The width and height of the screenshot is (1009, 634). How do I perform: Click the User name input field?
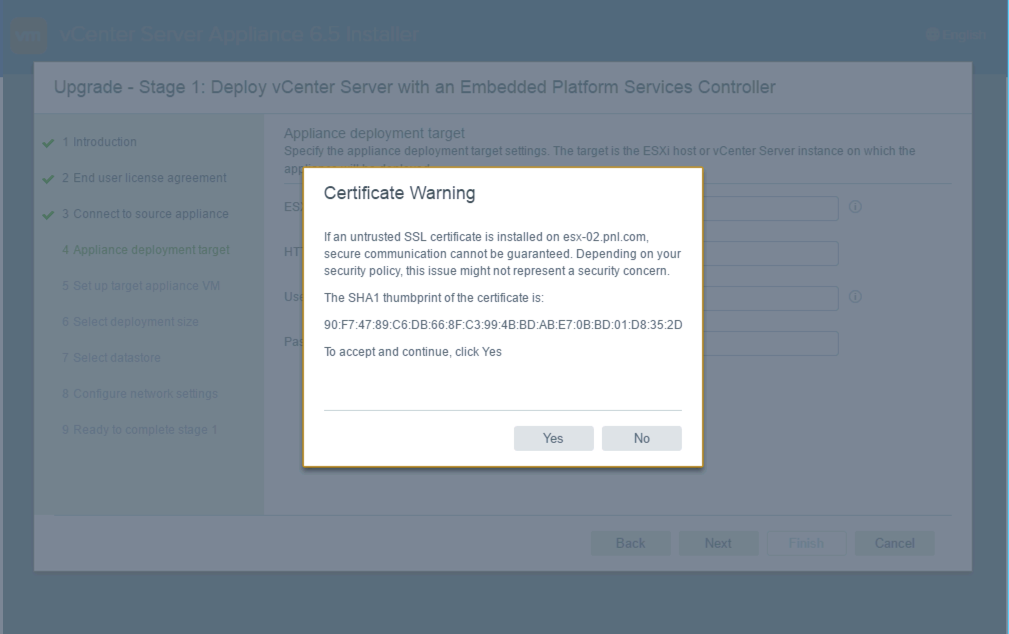click(x=770, y=299)
